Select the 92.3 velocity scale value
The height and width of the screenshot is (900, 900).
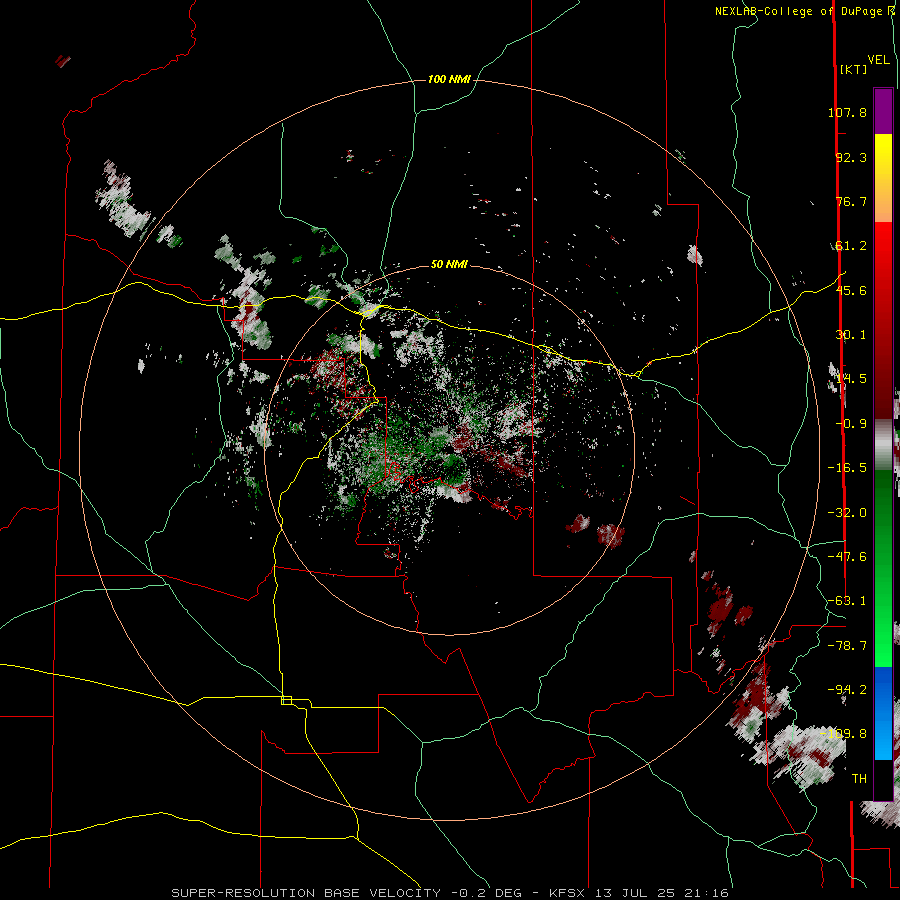pyautogui.click(x=851, y=157)
